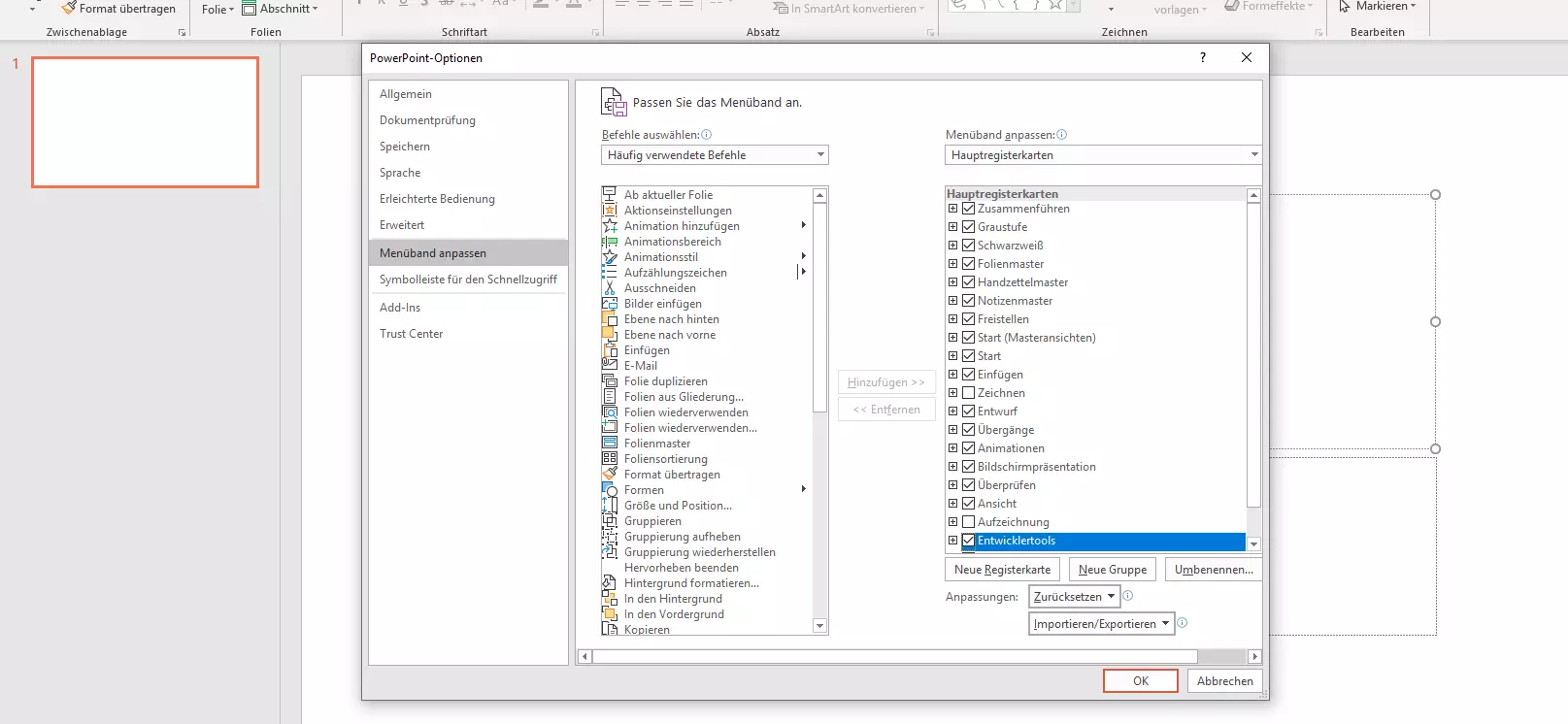Expand the Start tab tree node
1568x724 pixels.
click(952, 355)
